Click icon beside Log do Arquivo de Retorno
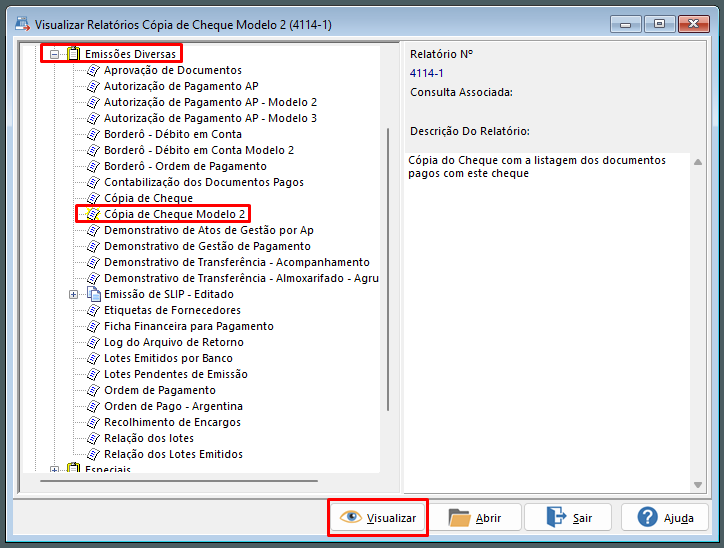Screen dimensions: 724x548 tap(94, 342)
